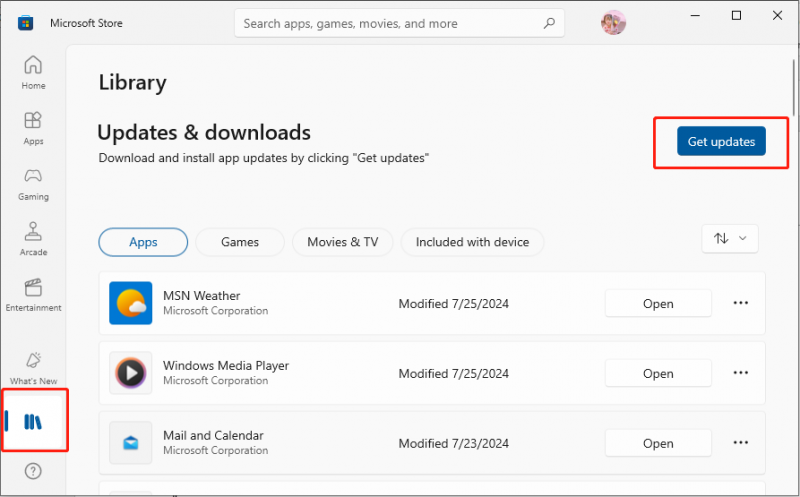Open more options for Mail and Calendar
The height and width of the screenshot is (497, 800).
(x=740, y=443)
